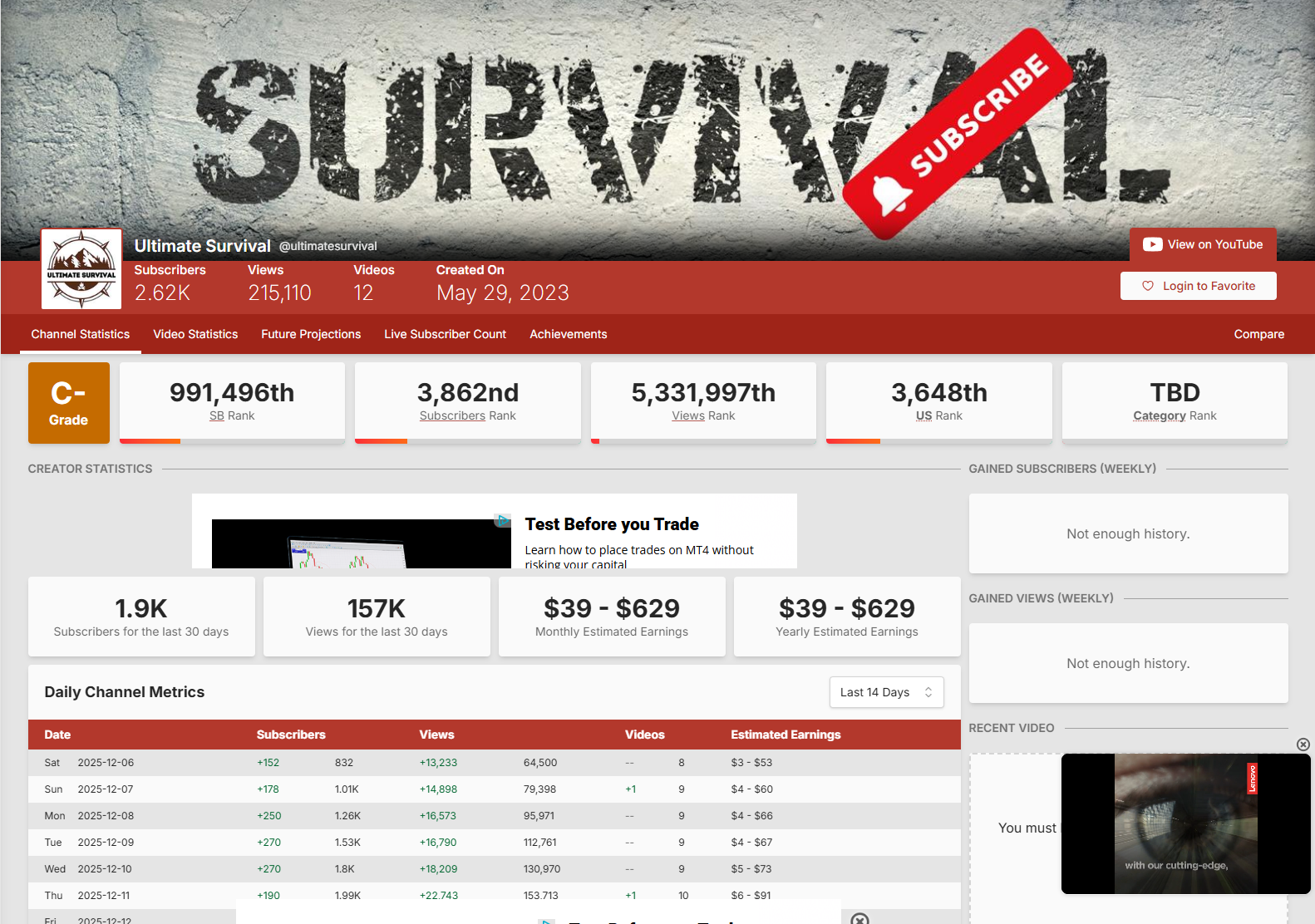Click the Login to Favorite button

click(x=1198, y=286)
